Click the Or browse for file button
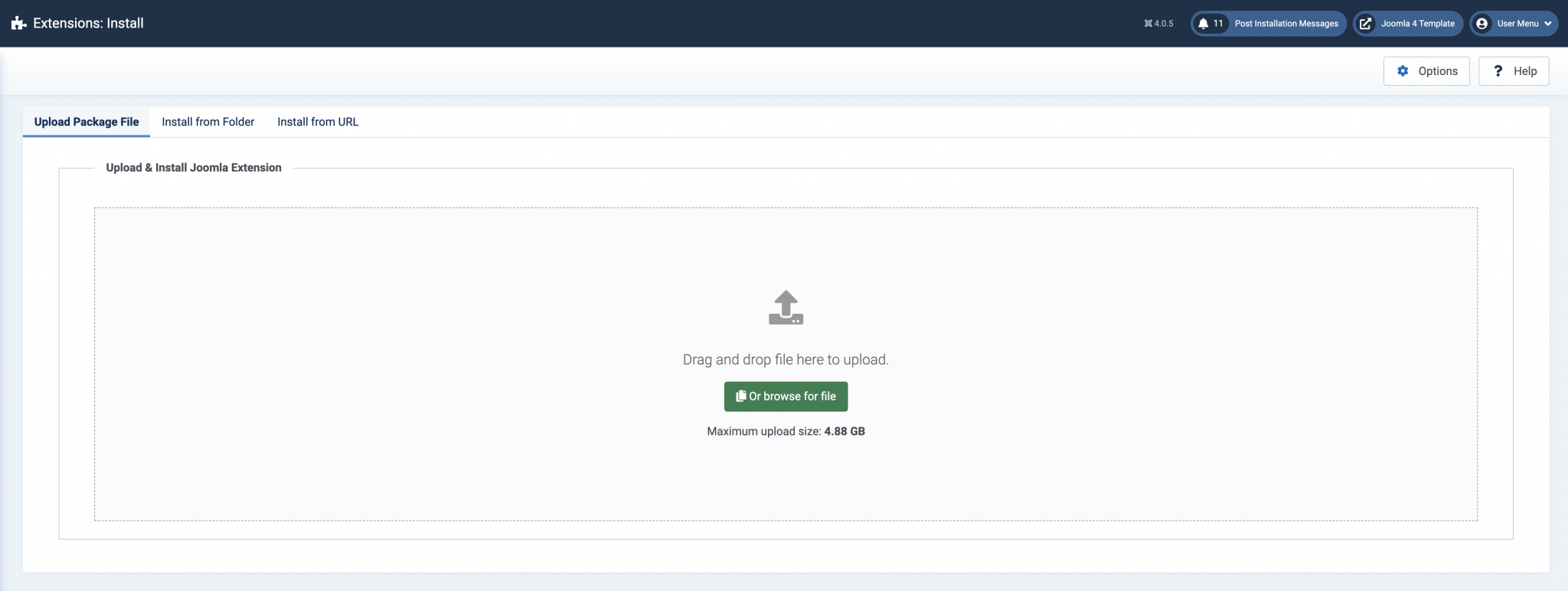The image size is (1568, 591). tap(786, 397)
